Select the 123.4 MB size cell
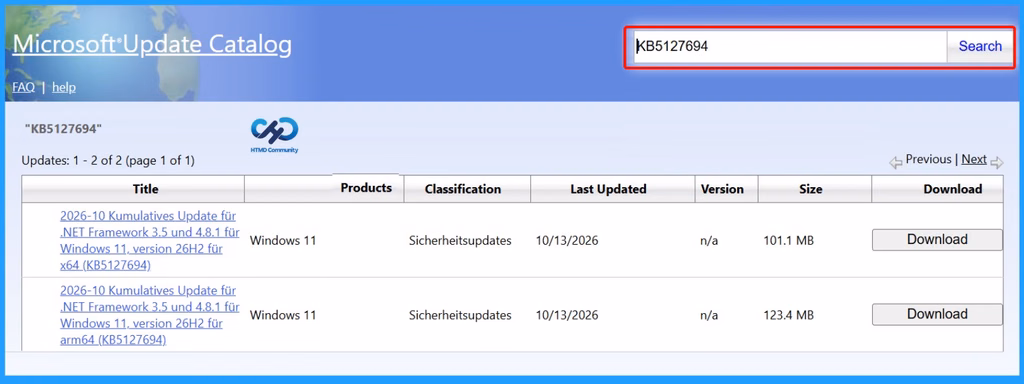 (788, 315)
